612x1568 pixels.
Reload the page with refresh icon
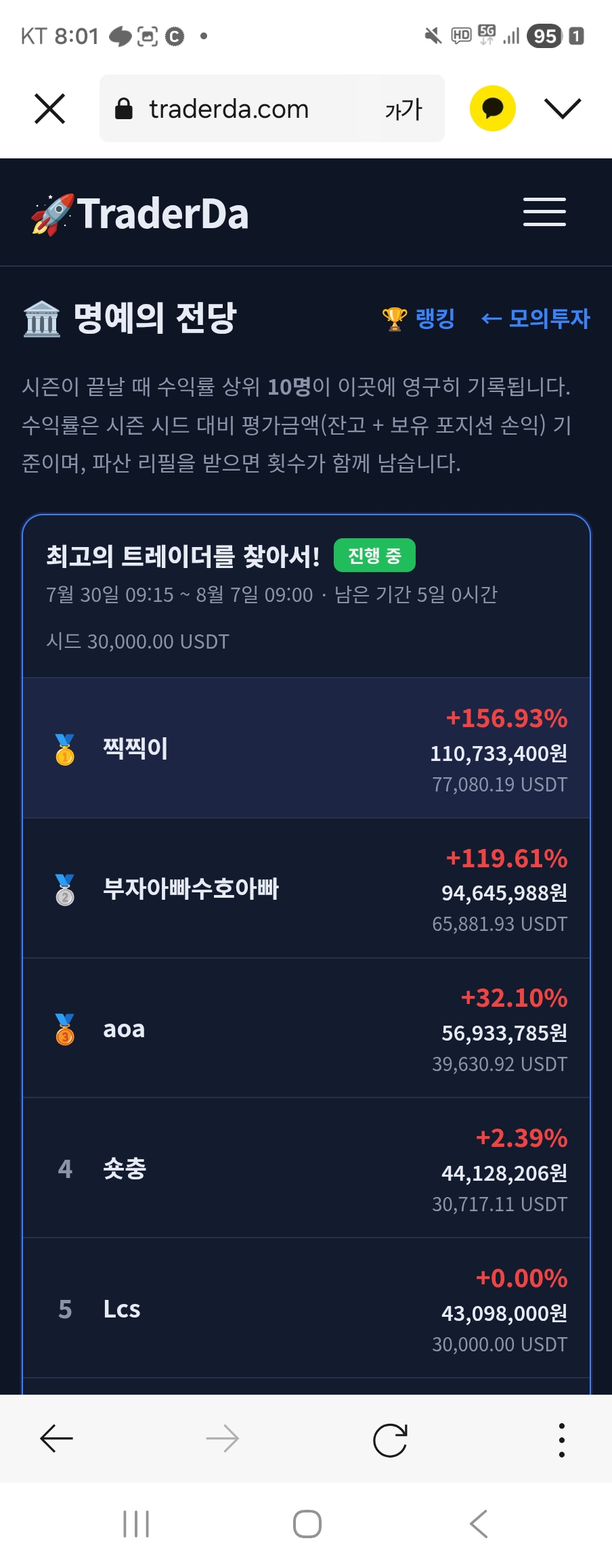coord(390,1439)
